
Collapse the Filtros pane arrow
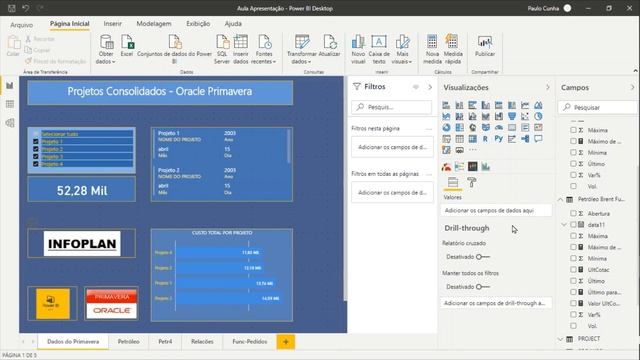[x=430, y=87]
